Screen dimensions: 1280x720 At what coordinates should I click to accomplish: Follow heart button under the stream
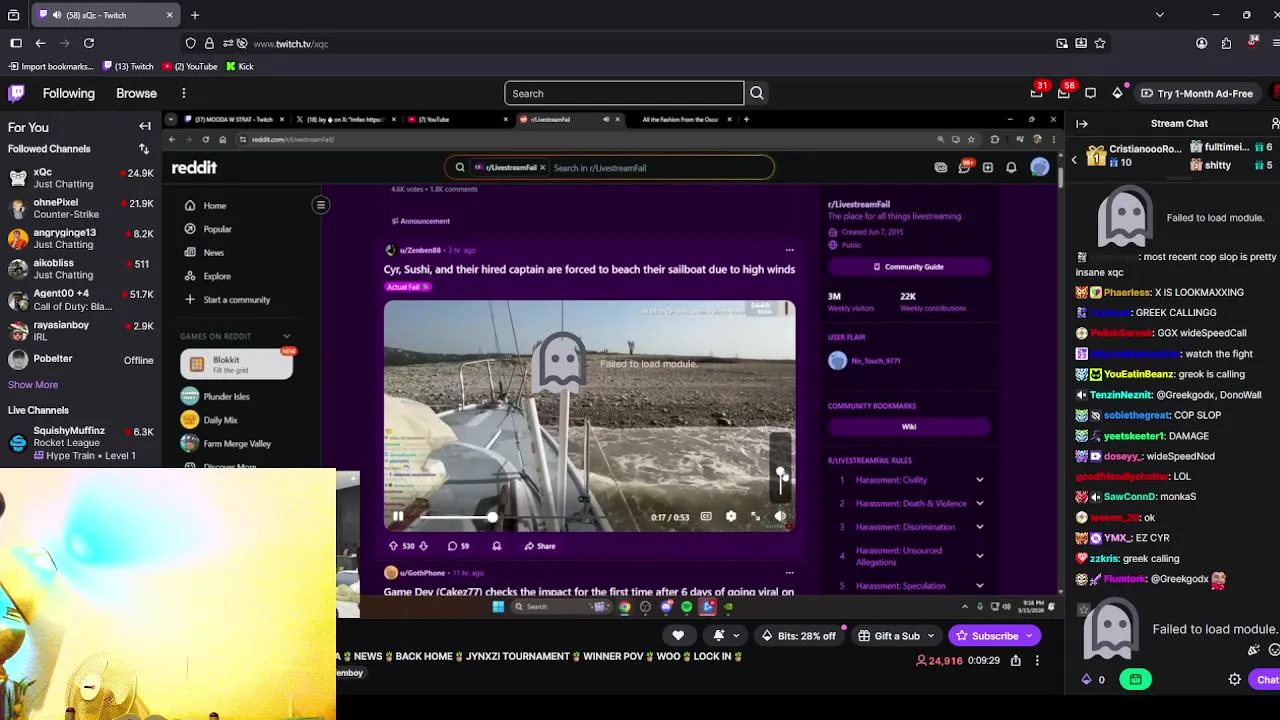tap(678, 636)
